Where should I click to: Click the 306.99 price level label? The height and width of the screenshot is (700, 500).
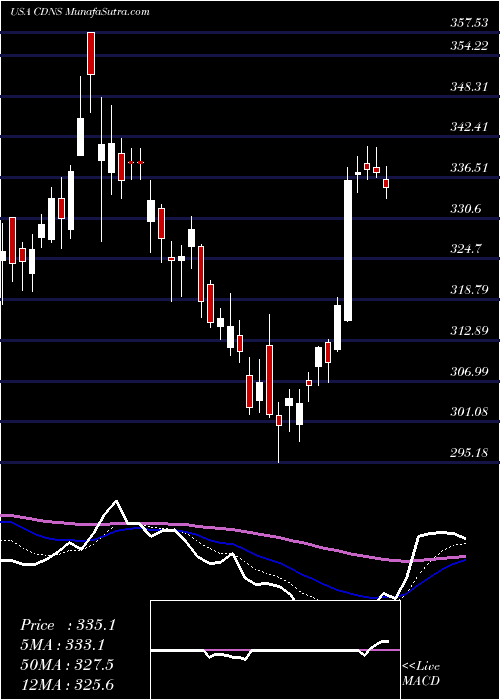point(468,371)
